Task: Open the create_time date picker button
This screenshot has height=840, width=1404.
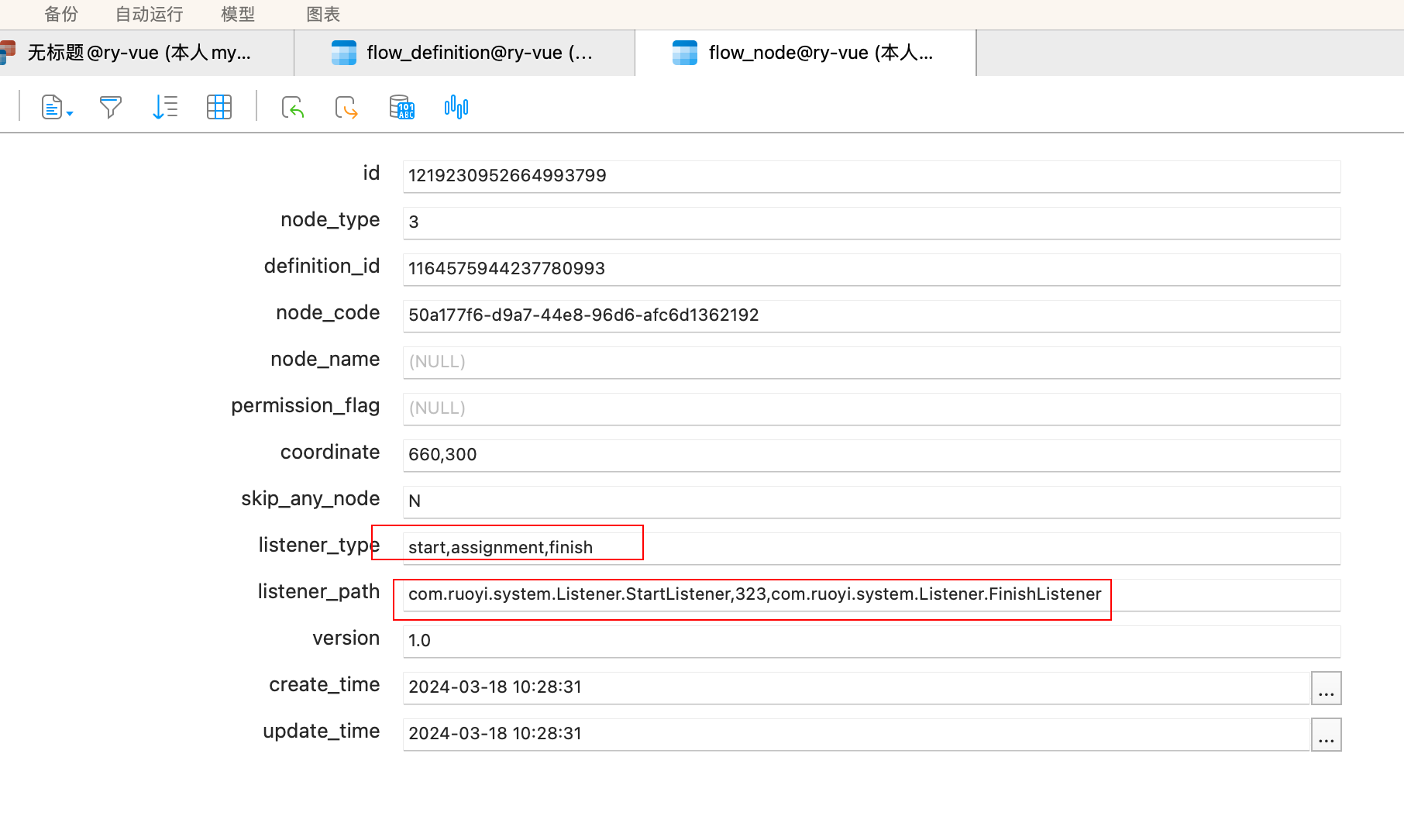Action: point(1326,688)
